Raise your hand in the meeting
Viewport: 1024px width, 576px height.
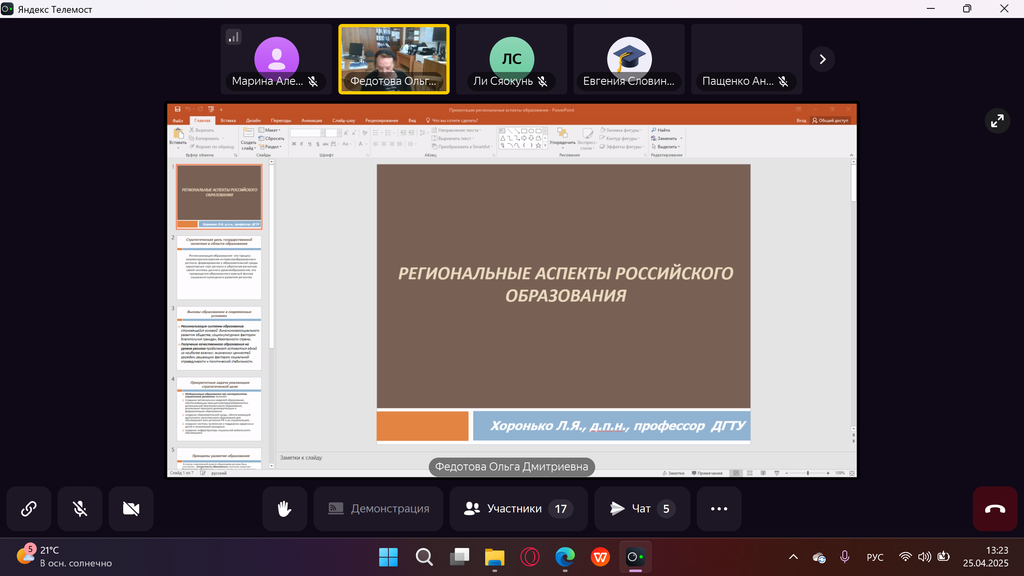(284, 509)
